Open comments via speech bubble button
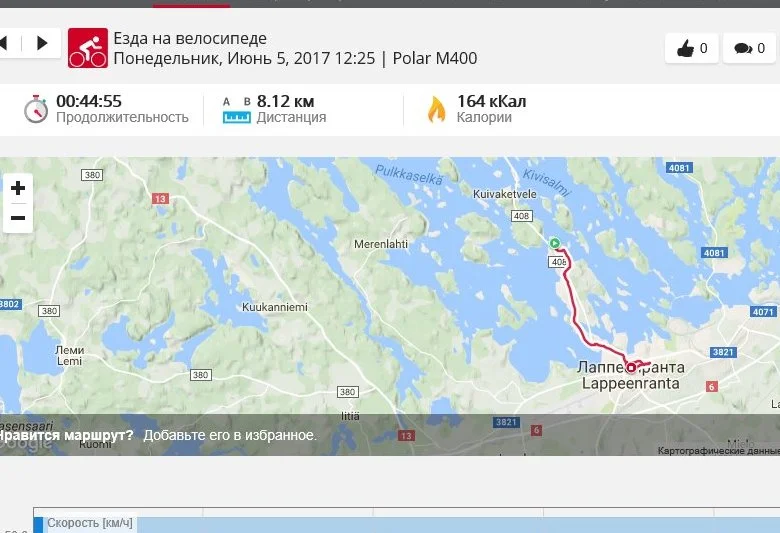Image resolution: width=780 pixels, height=533 pixels. [749, 48]
